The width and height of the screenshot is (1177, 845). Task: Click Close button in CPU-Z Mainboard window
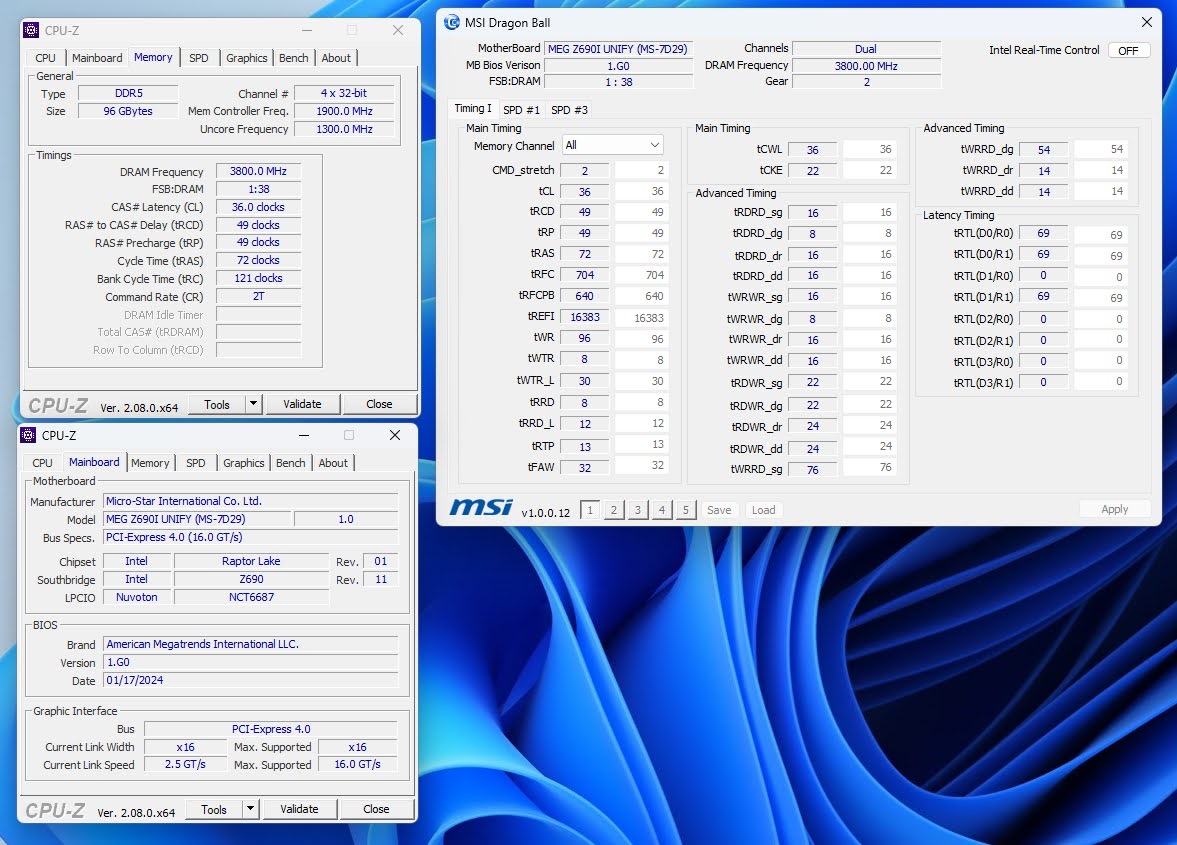376,809
